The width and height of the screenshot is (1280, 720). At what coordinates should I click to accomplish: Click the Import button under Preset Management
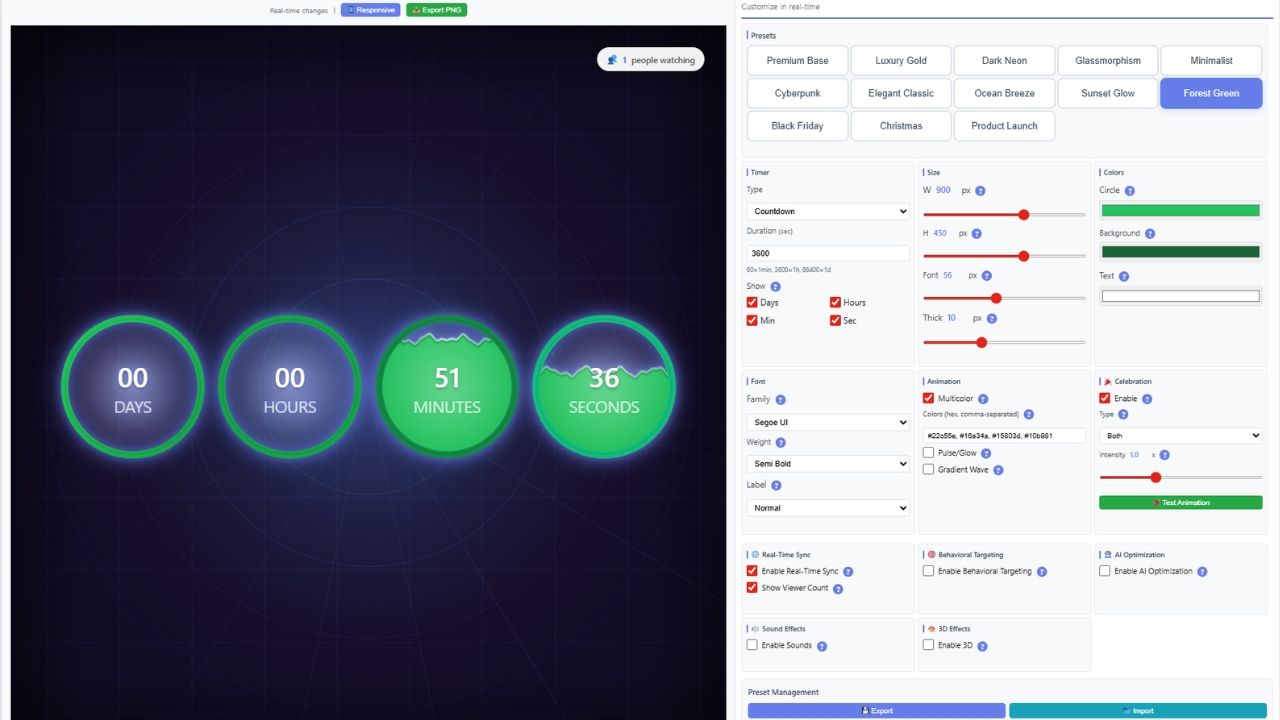(1138, 711)
